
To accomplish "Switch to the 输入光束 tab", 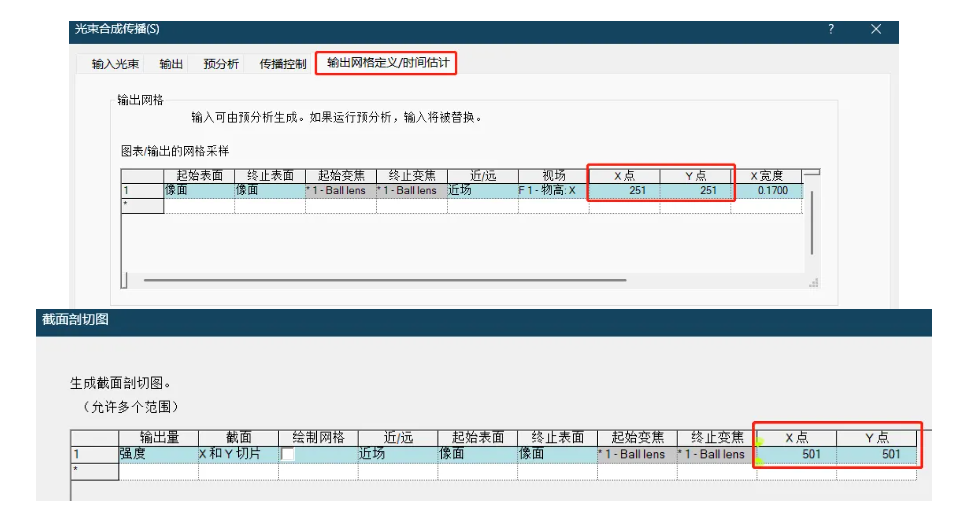I will coord(116,64).
